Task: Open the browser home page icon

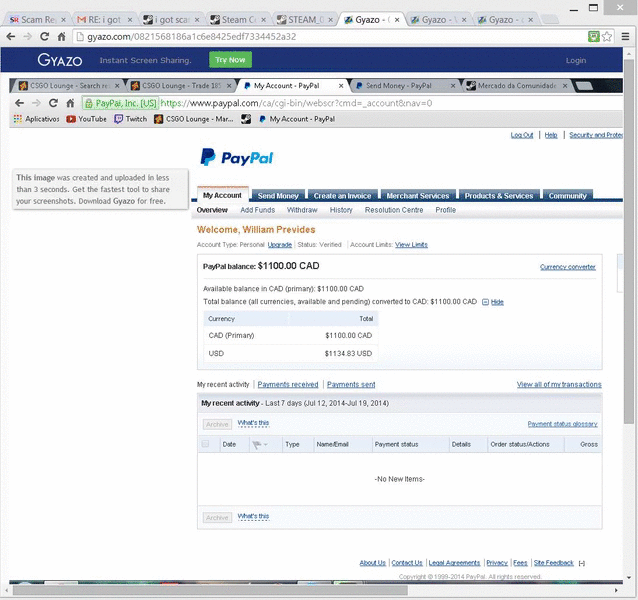Action: tap(61, 37)
